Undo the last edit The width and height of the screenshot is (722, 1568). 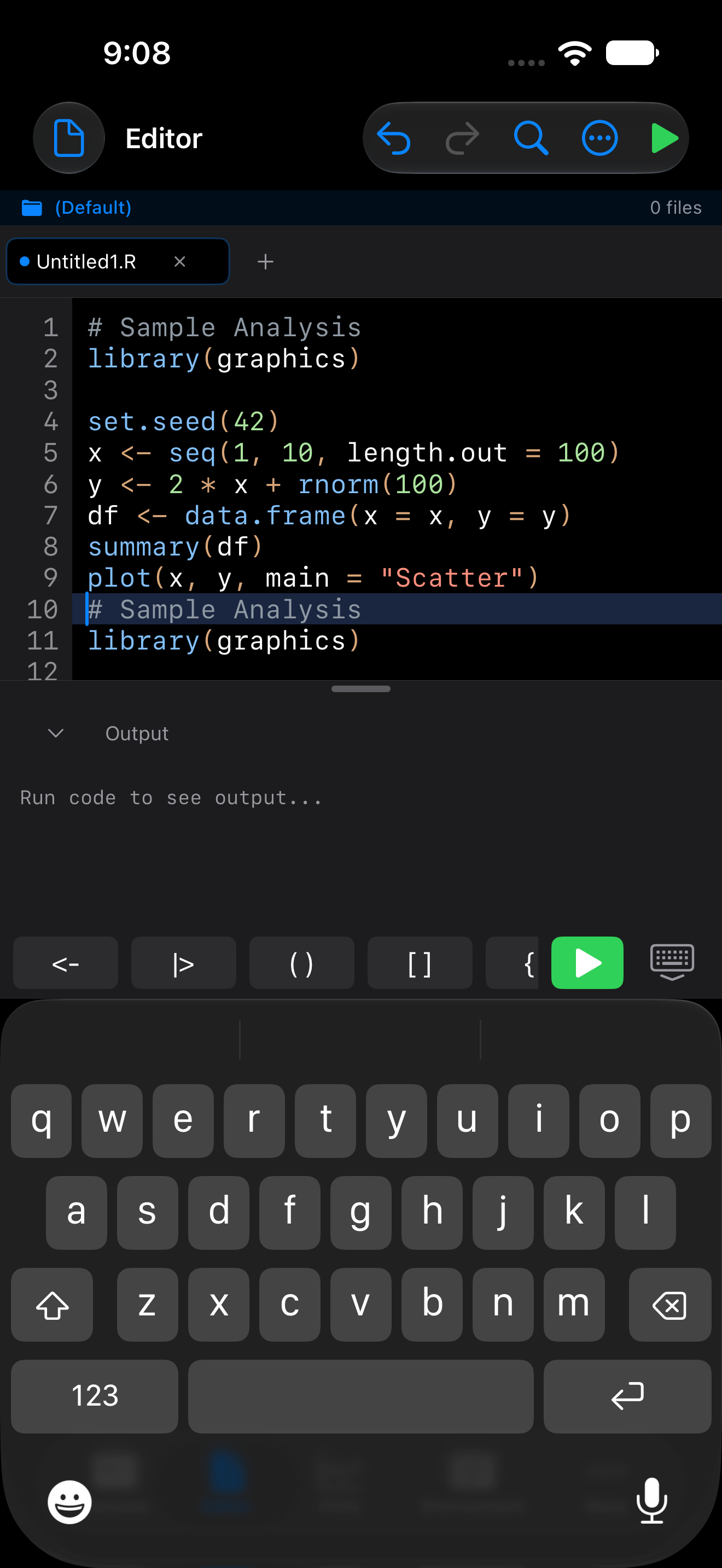point(394,138)
